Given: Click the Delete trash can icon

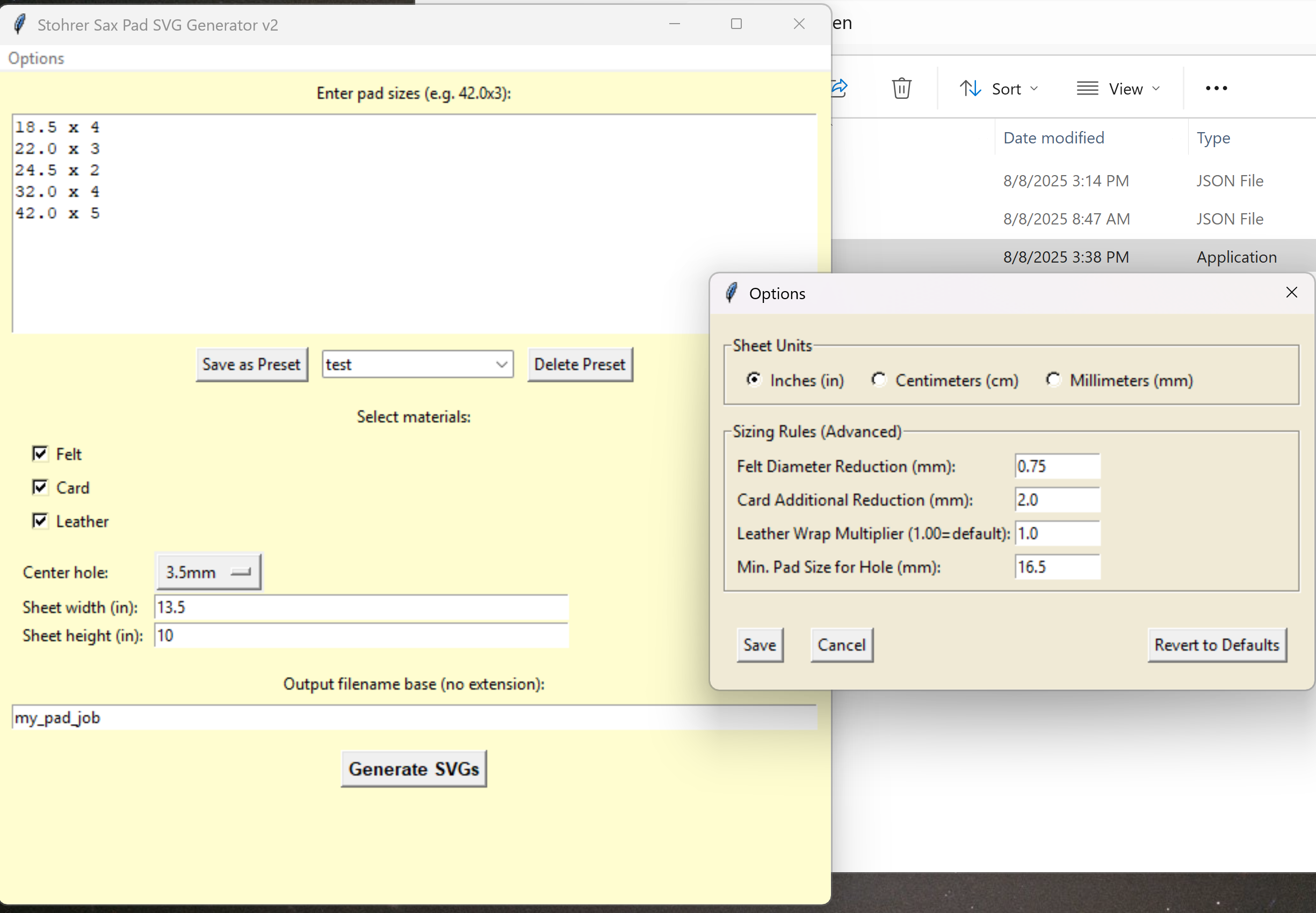Looking at the screenshot, I should [901, 88].
